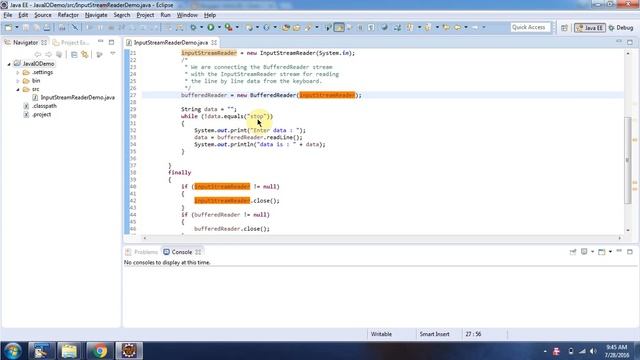The width and height of the screenshot is (640, 360).
Task: Select the Navigator view tab
Action: [24, 42]
